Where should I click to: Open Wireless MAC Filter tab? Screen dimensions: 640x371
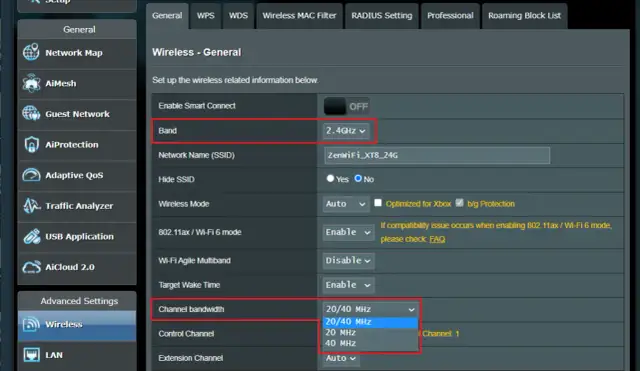click(x=299, y=16)
